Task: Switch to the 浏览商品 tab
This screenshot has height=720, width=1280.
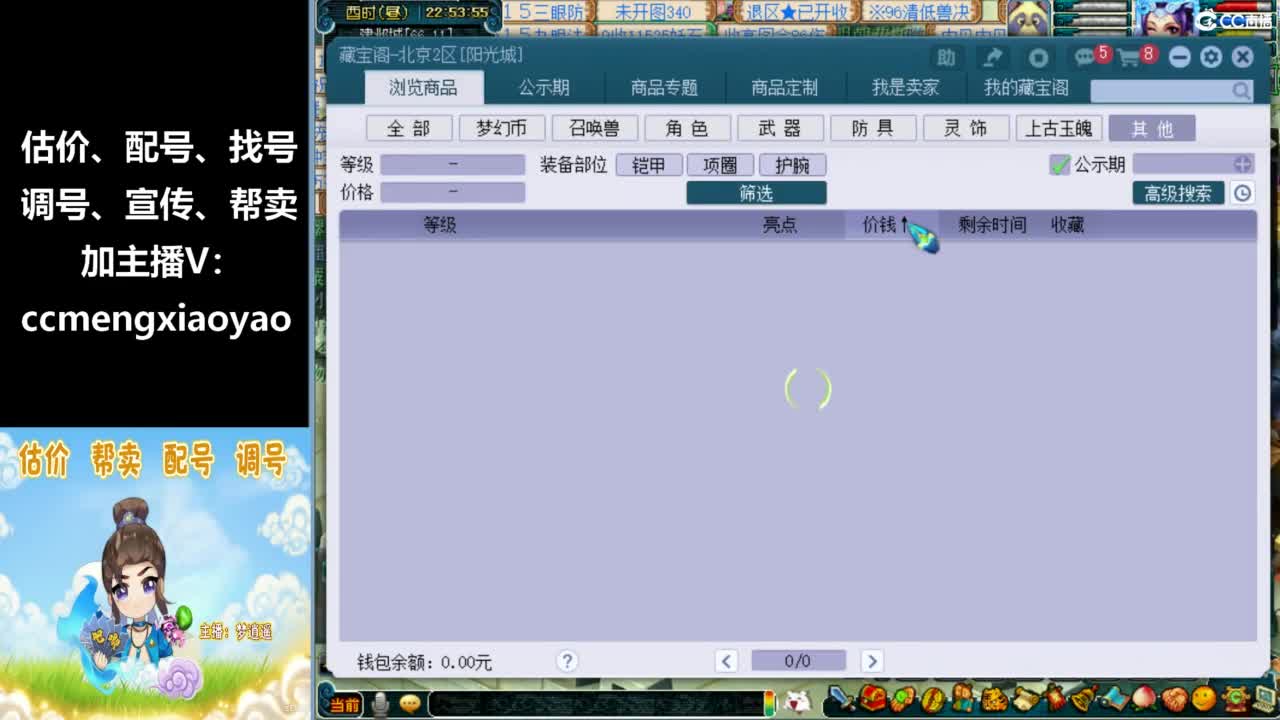Action: 423,88
